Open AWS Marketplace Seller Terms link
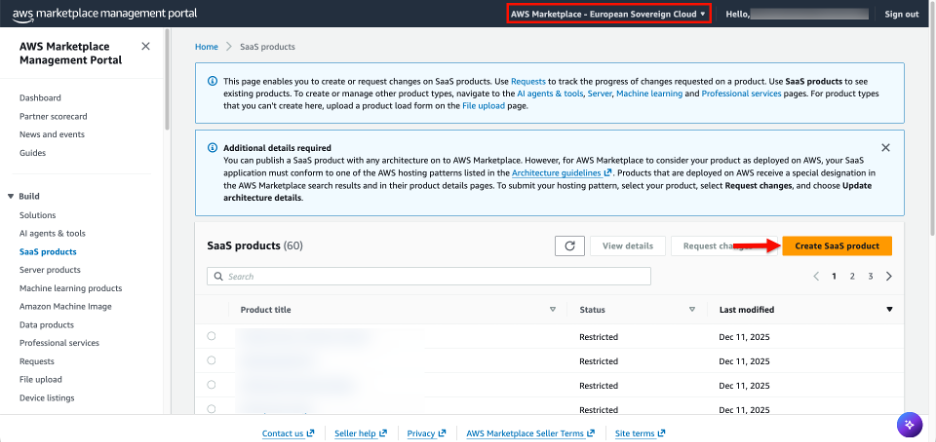 point(530,433)
